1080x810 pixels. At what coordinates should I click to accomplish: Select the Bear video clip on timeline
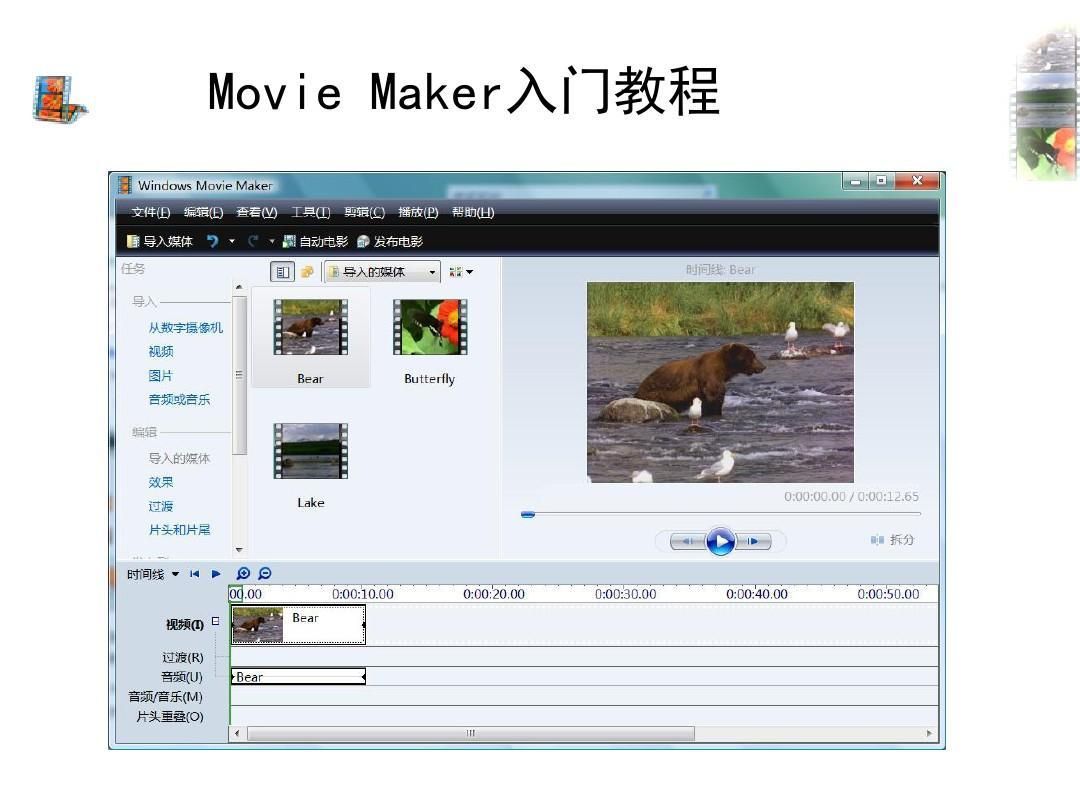click(298, 625)
